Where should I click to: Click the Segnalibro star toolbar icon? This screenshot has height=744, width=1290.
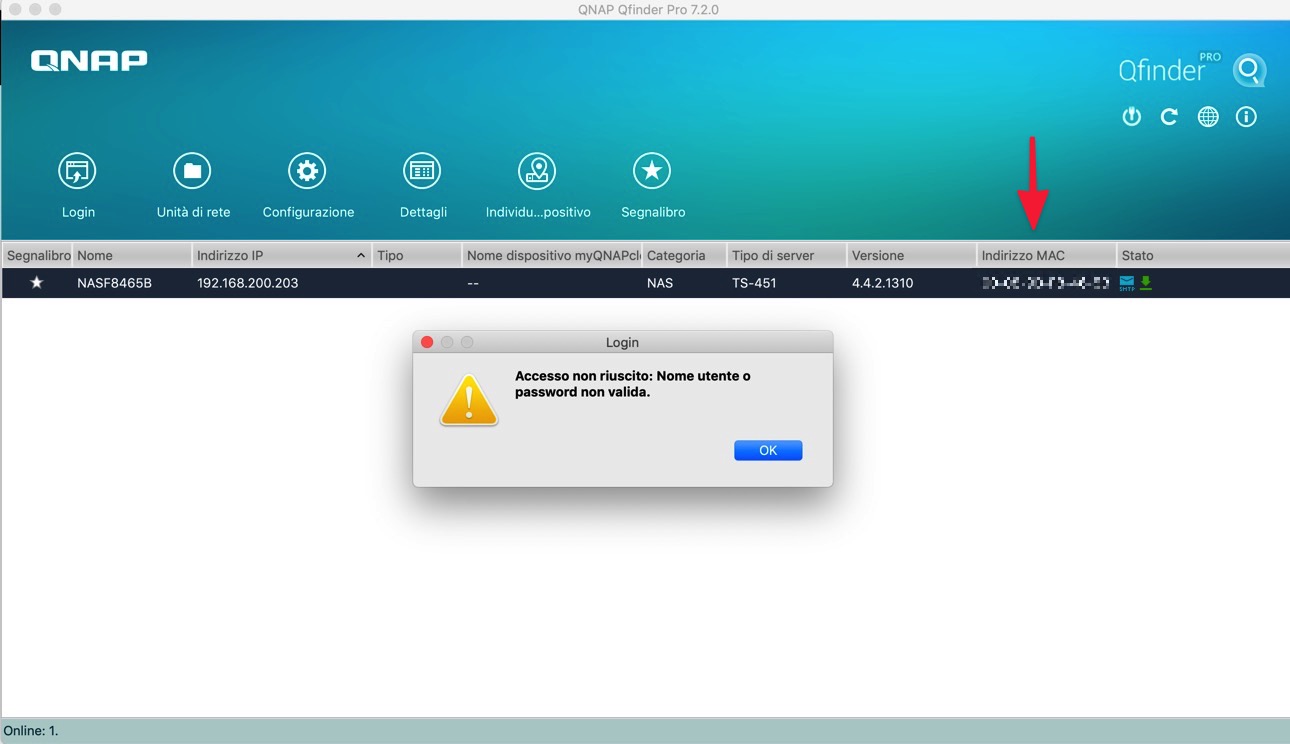[652, 172]
